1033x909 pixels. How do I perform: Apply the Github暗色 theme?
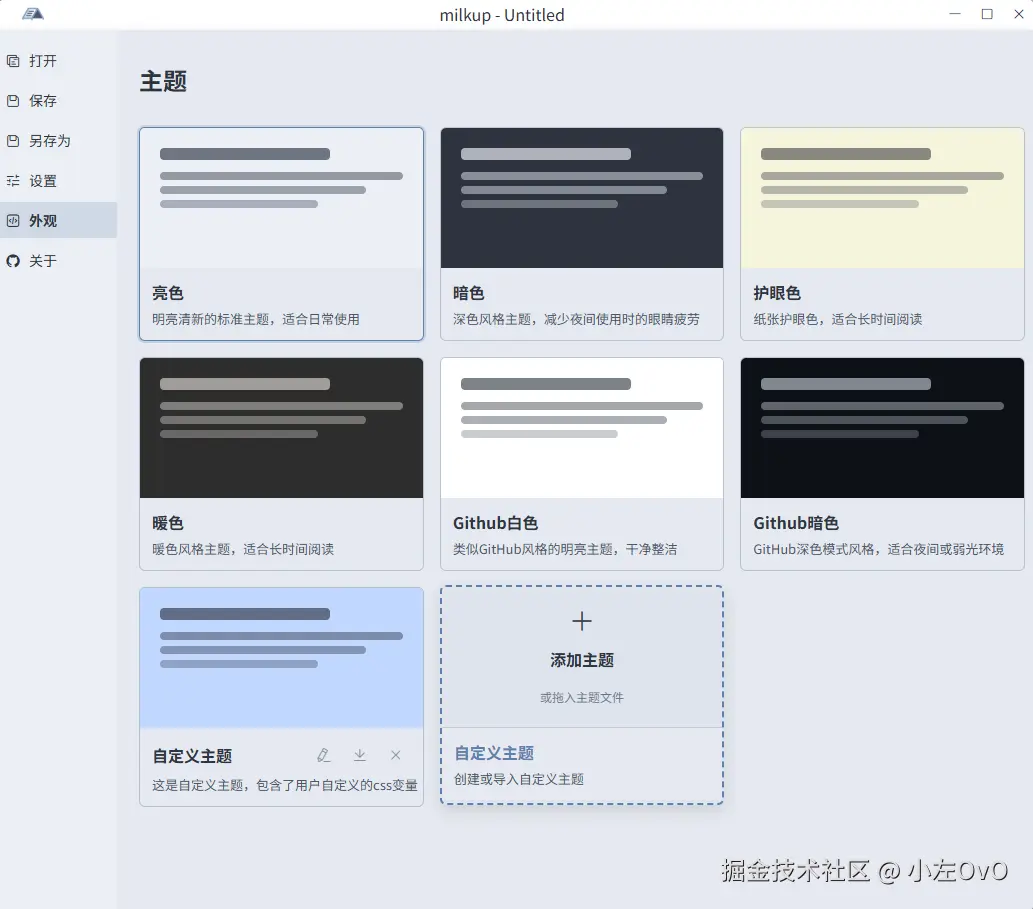[x=882, y=464]
